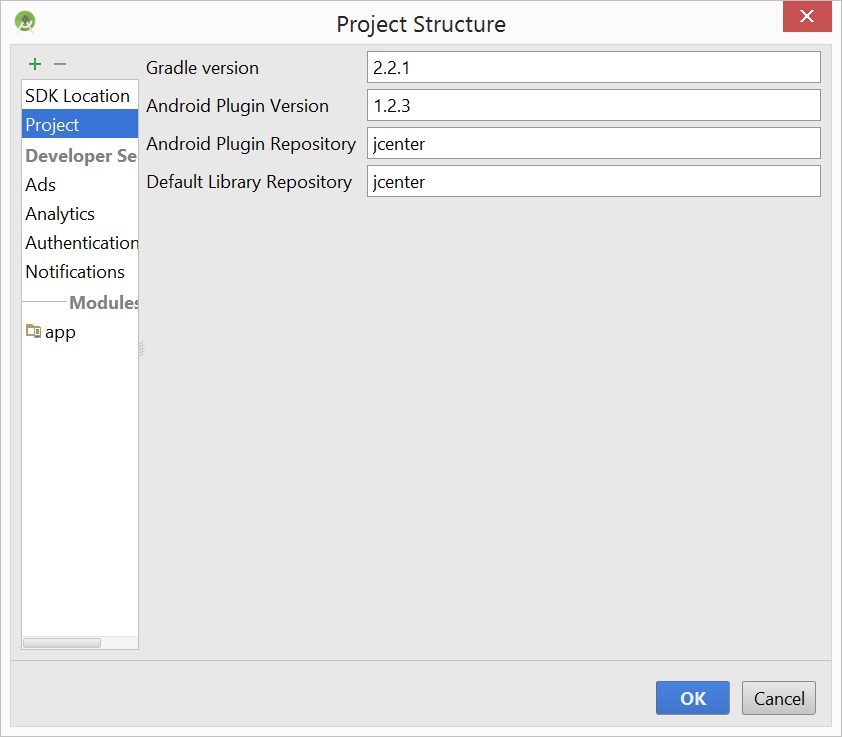
Task: Click the Modules section header
Action: pos(104,302)
